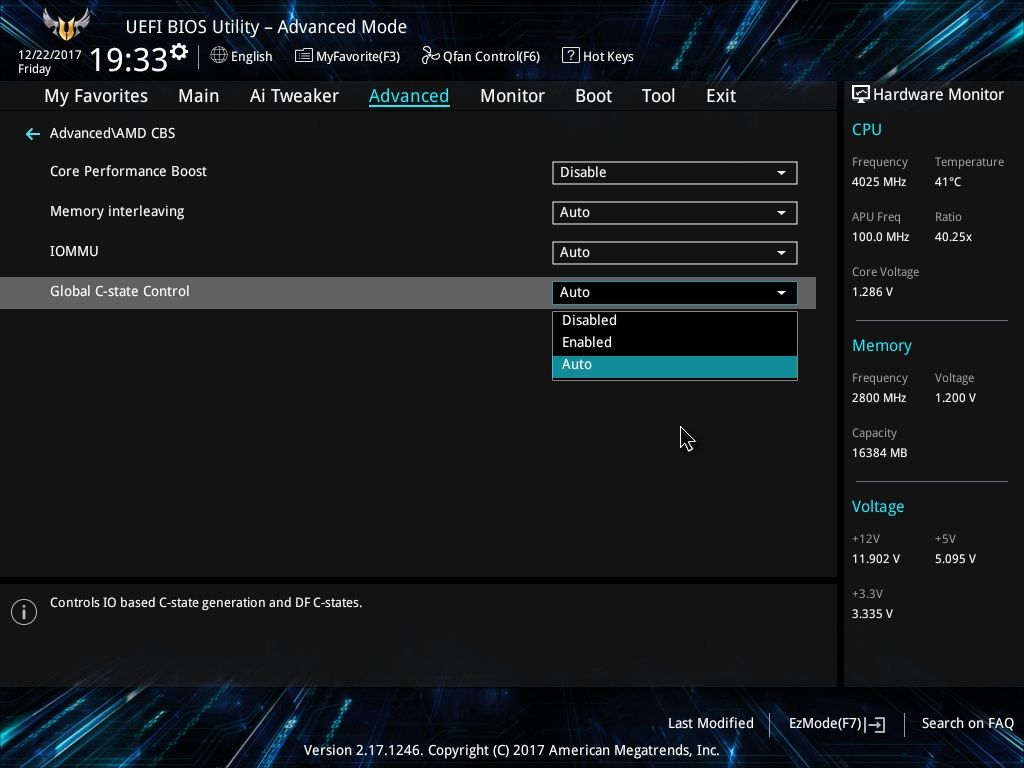Click the TUF winged logo
This screenshot has height=768, width=1024.
point(65,25)
